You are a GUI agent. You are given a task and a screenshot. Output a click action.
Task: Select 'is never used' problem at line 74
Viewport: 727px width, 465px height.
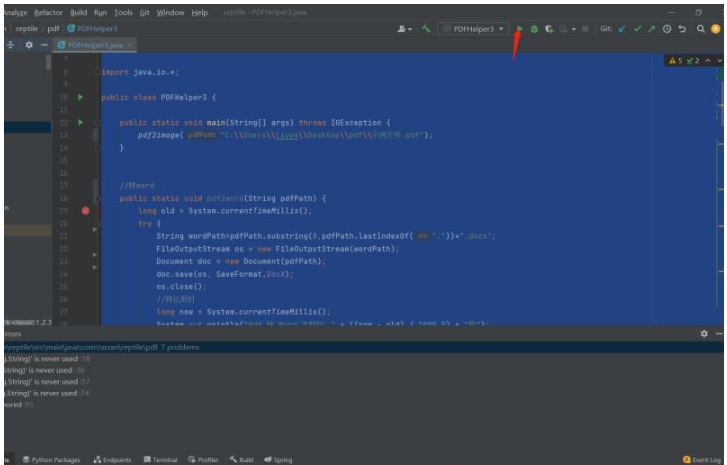point(364,393)
